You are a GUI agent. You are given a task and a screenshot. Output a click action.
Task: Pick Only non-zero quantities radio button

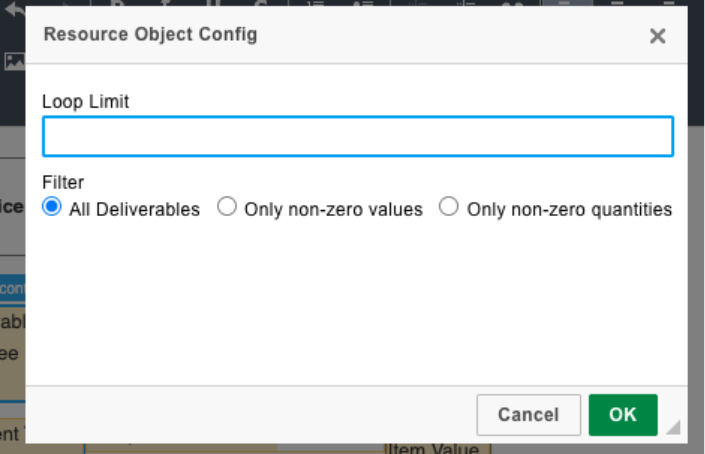[x=449, y=207]
